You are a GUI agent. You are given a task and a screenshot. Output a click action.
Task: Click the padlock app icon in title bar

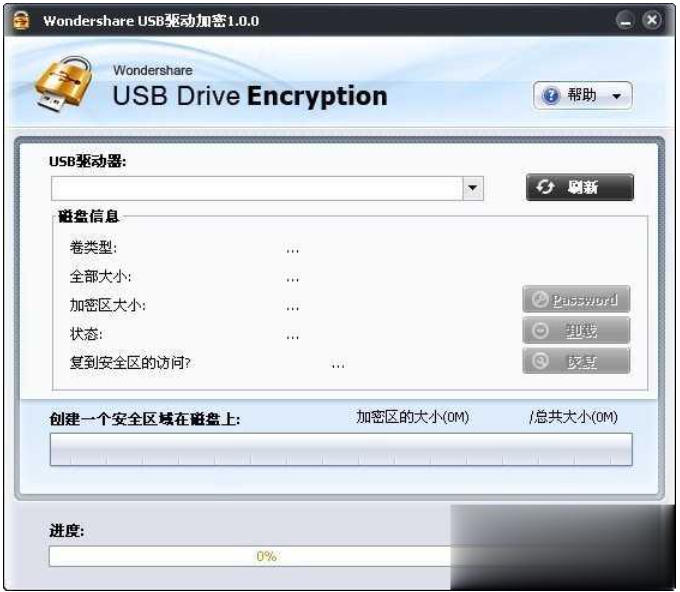click(21, 20)
